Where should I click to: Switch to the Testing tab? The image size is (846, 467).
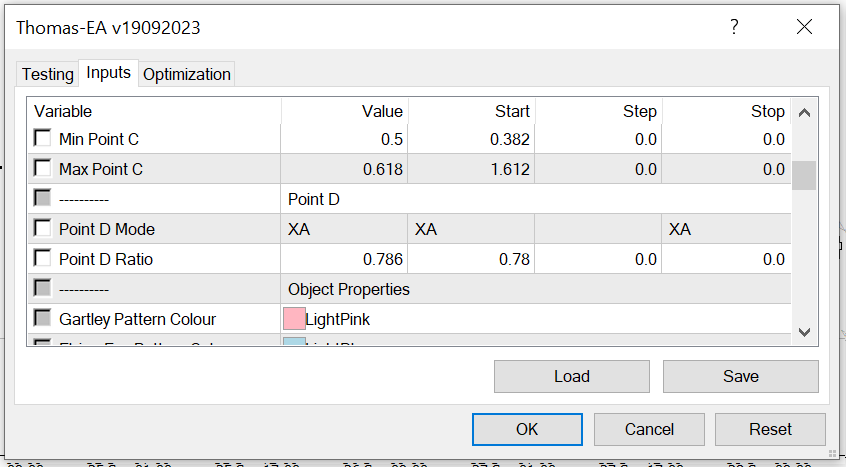click(47, 74)
